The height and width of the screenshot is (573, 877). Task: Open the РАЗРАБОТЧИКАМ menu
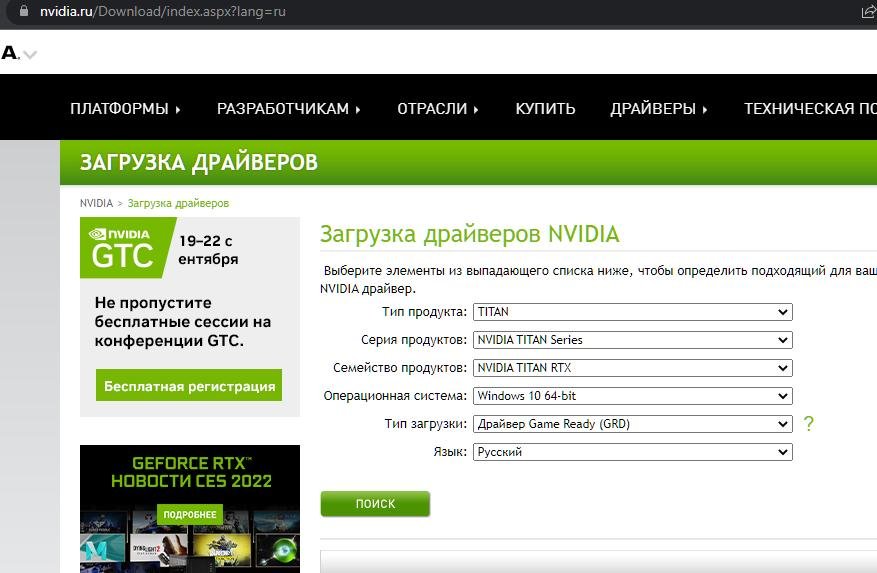[x=289, y=109]
